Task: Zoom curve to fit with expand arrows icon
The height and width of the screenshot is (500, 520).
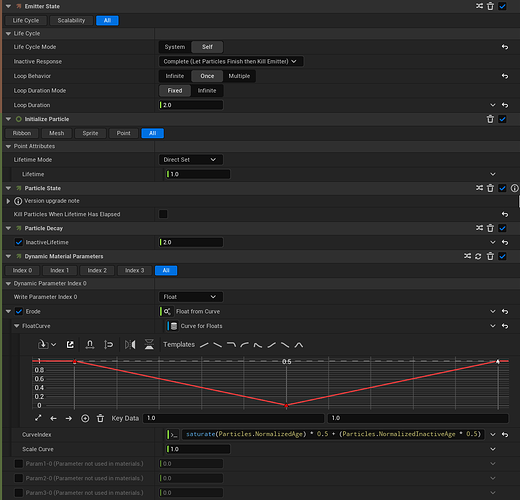Action: point(38,418)
